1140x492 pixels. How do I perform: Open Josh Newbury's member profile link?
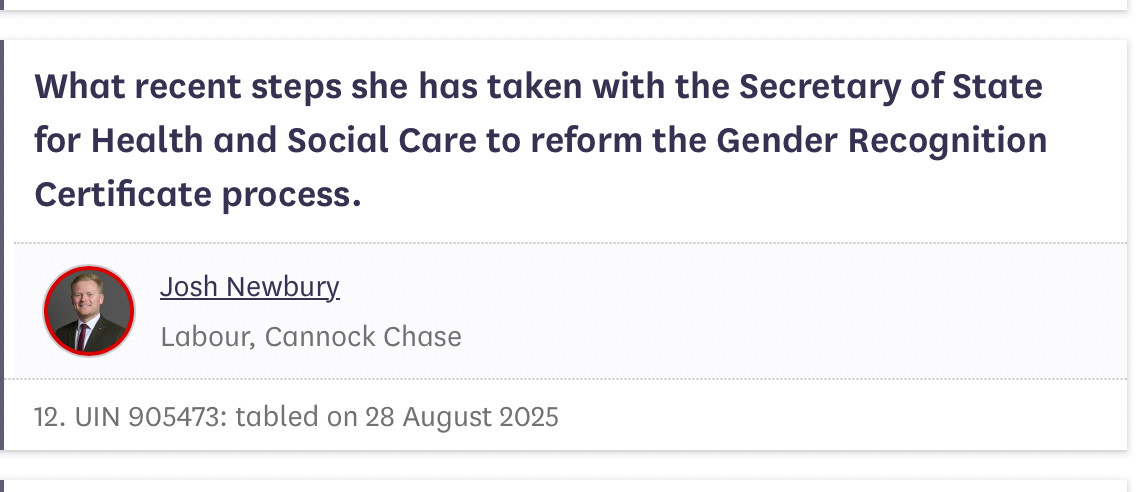[x=249, y=287]
